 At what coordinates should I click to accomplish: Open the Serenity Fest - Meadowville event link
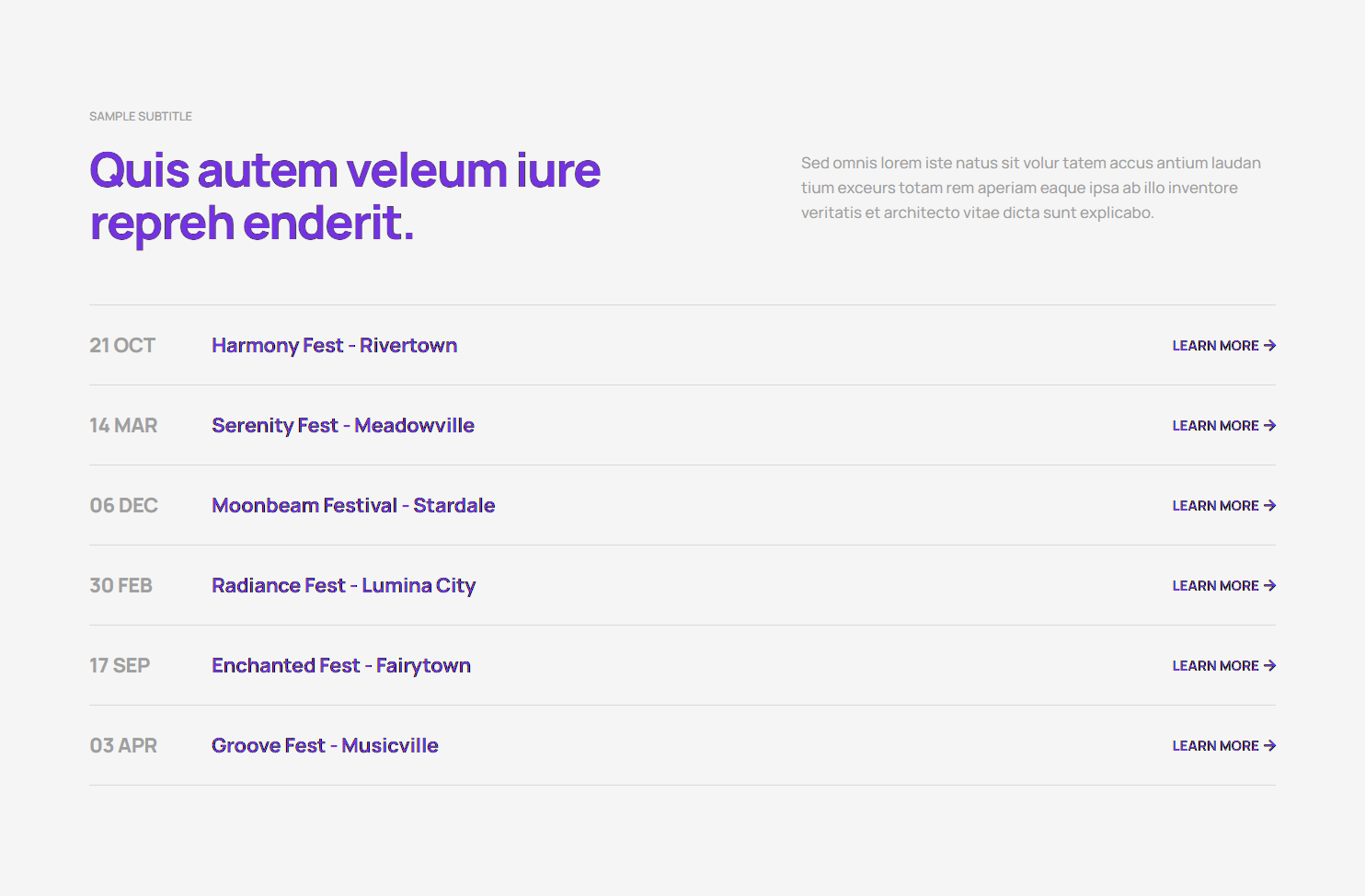(342, 426)
